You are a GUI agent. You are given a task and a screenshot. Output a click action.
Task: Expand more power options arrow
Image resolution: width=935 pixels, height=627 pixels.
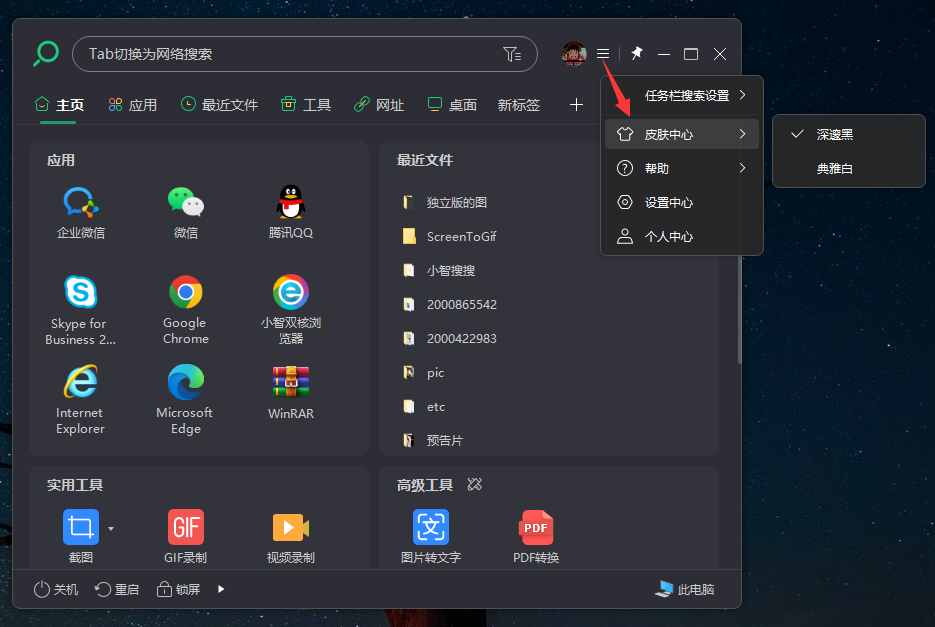[x=221, y=589]
